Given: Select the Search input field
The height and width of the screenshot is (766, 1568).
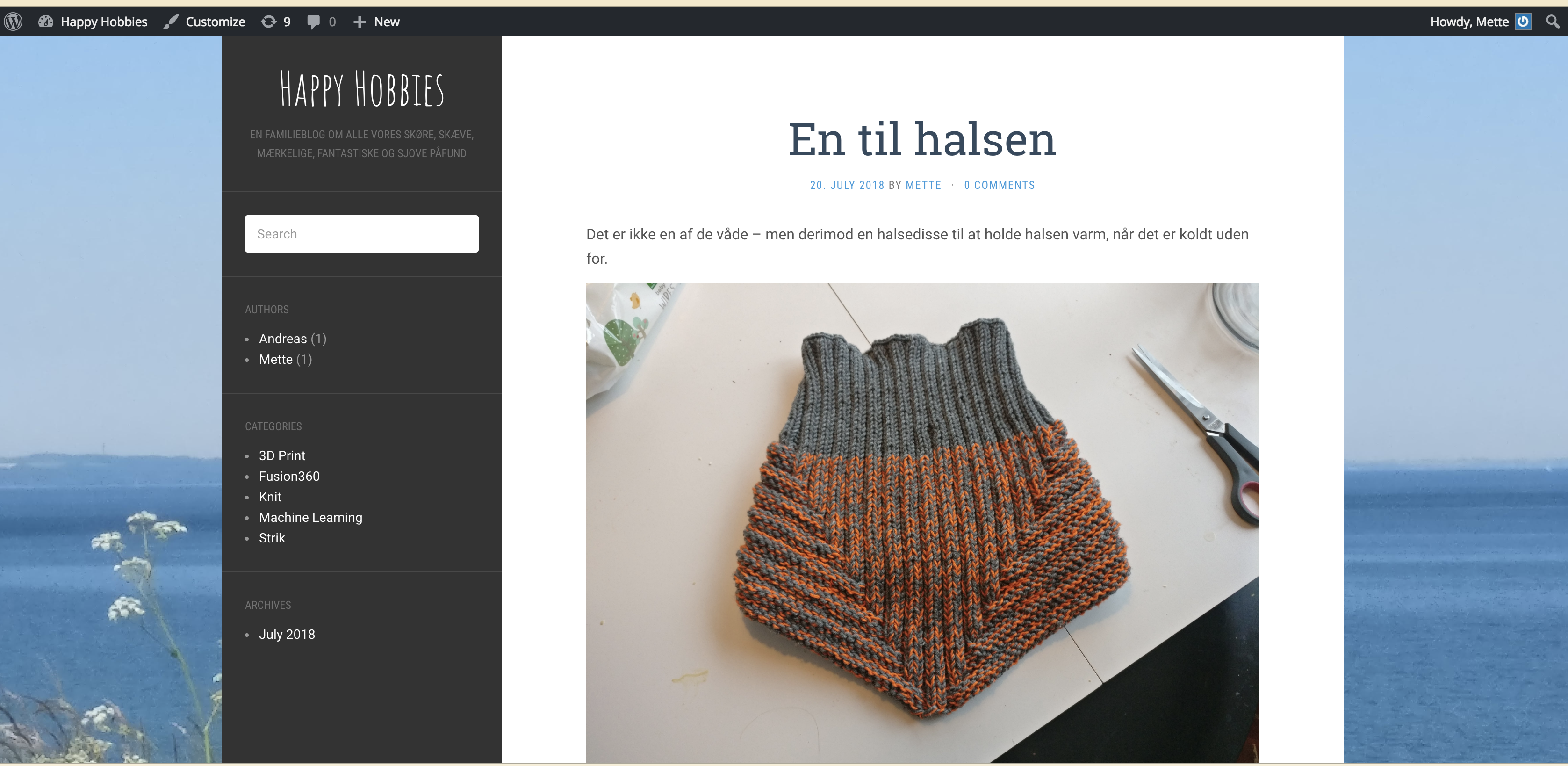Looking at the screenshot, I should 362,234.
